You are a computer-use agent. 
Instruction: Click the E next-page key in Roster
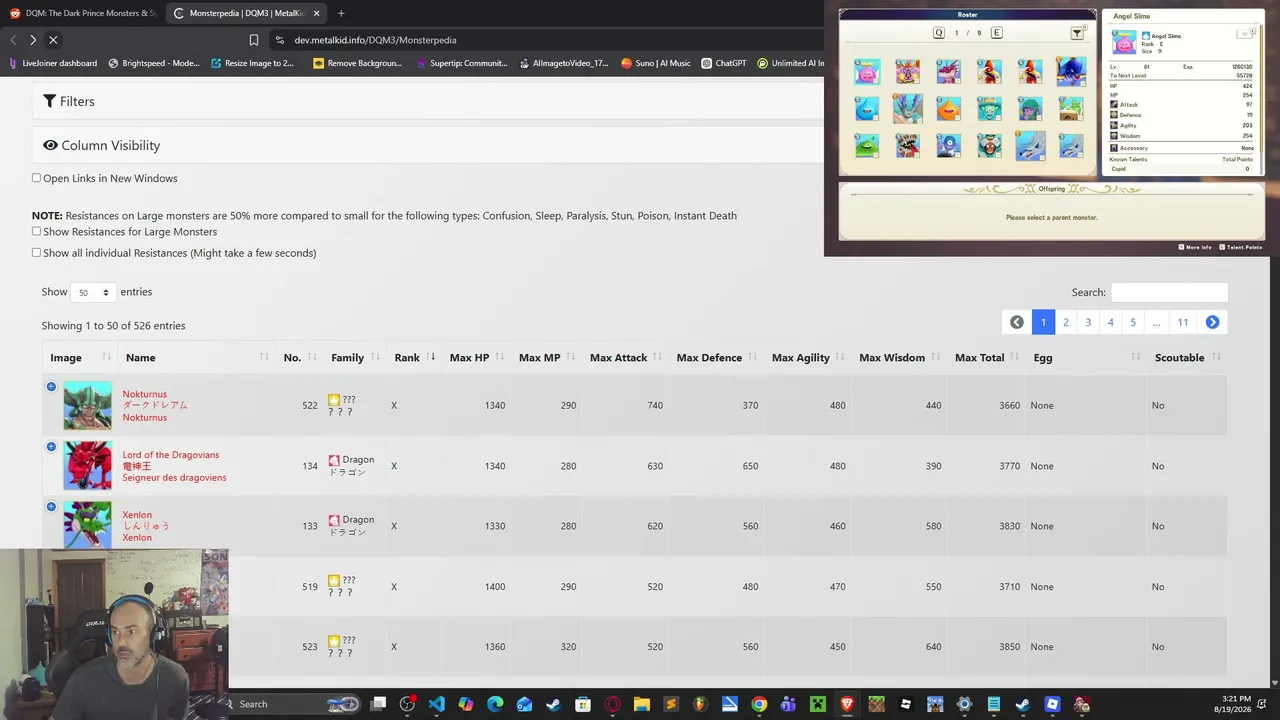tap(996, 33)
